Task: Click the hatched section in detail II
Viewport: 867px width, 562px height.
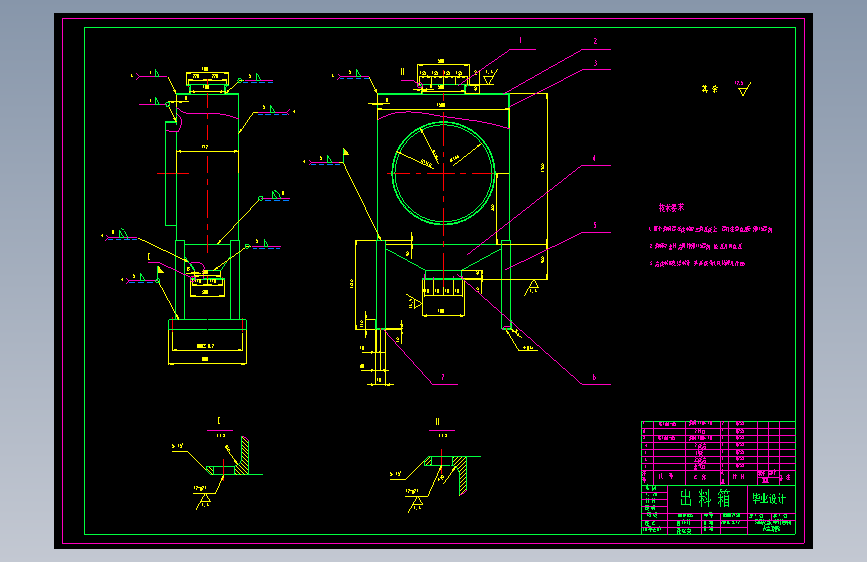Action: (460, 474)
